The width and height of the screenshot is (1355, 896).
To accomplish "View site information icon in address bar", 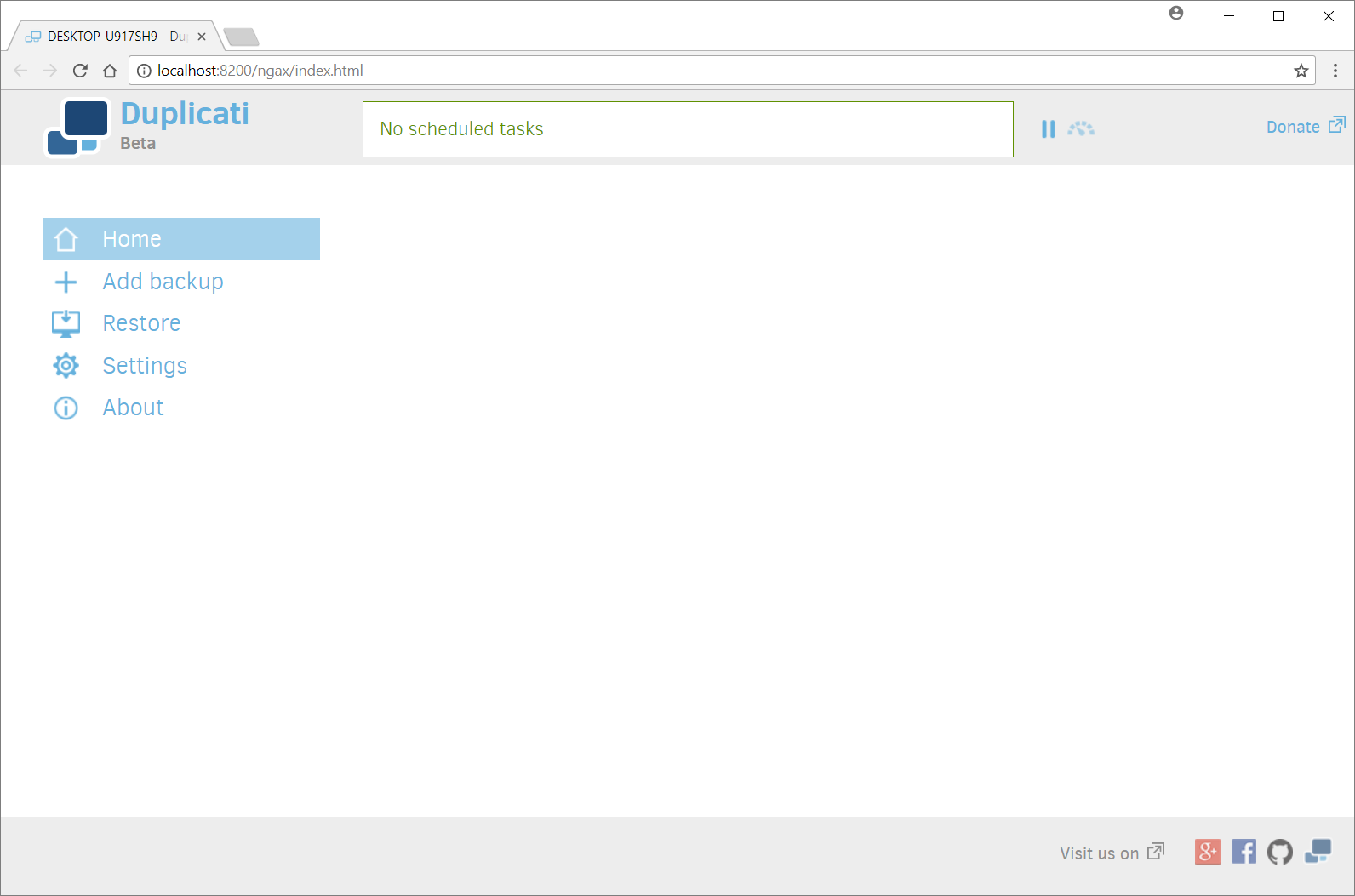I will click(x=144, y=71).
